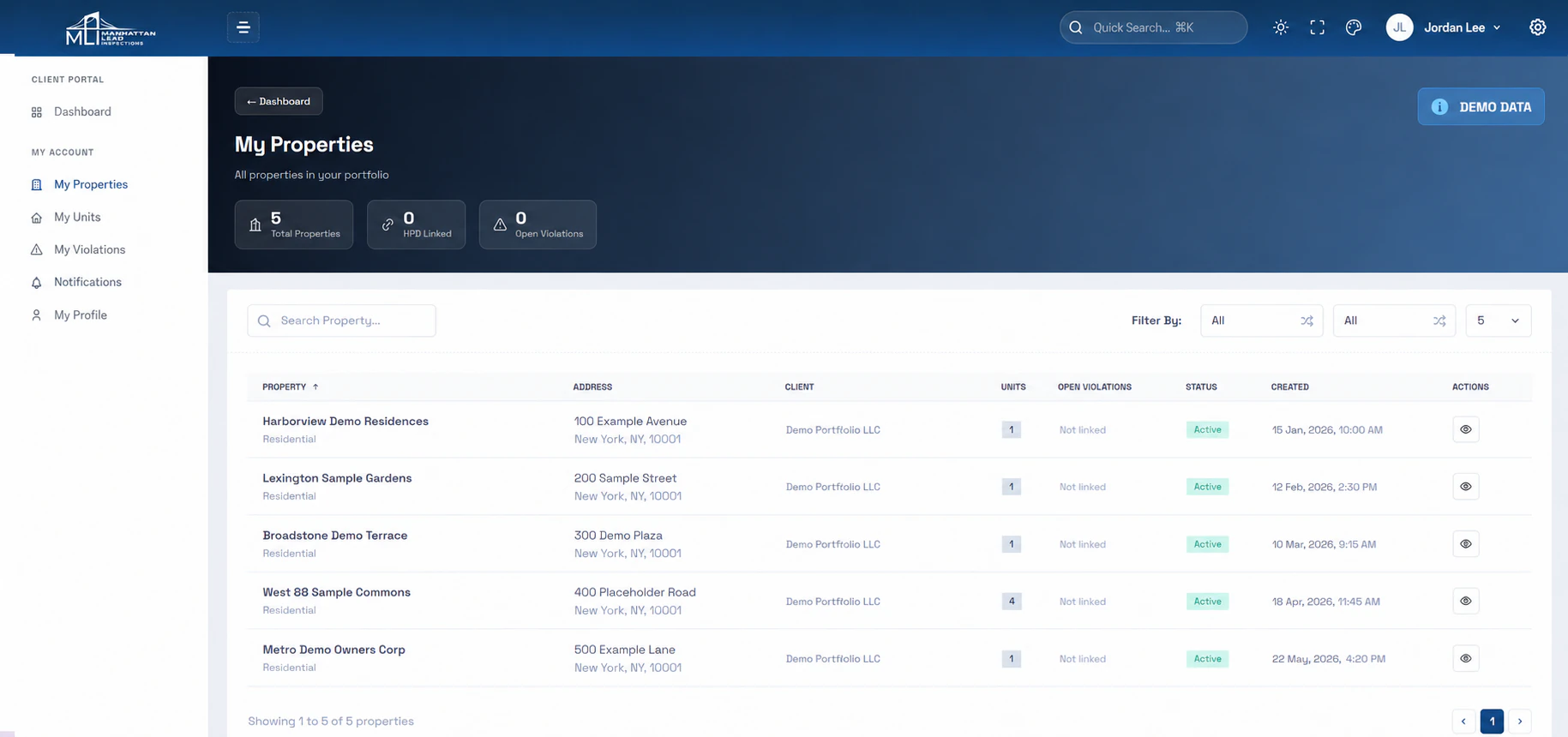This screenshot has width=1568, height=737.
Task: Click the back to Dashboard button
Action: 279,101
